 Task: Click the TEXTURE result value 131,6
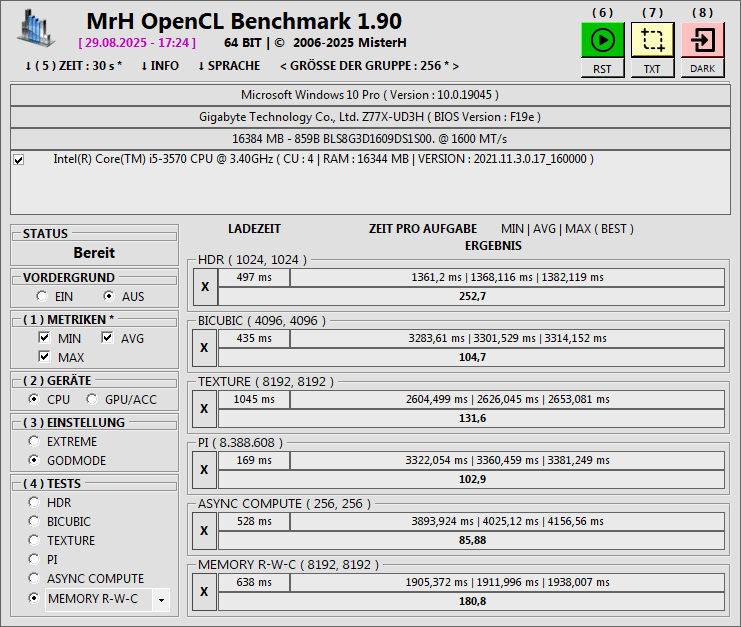[472, 418]
